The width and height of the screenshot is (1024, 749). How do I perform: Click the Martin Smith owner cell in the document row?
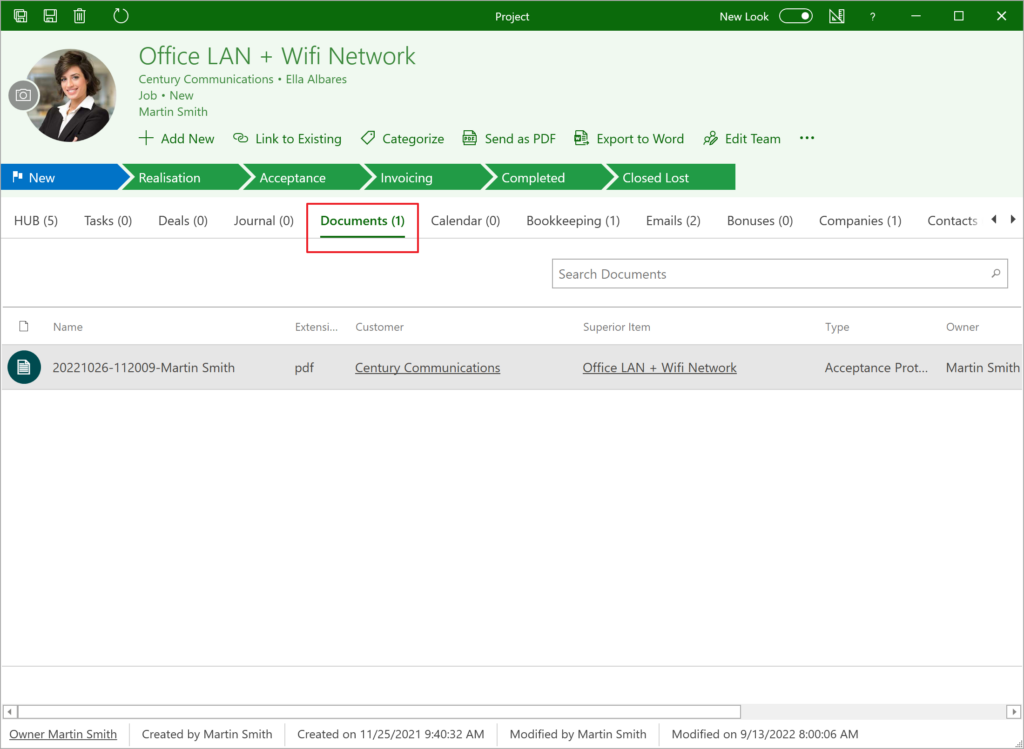(982, 368)
